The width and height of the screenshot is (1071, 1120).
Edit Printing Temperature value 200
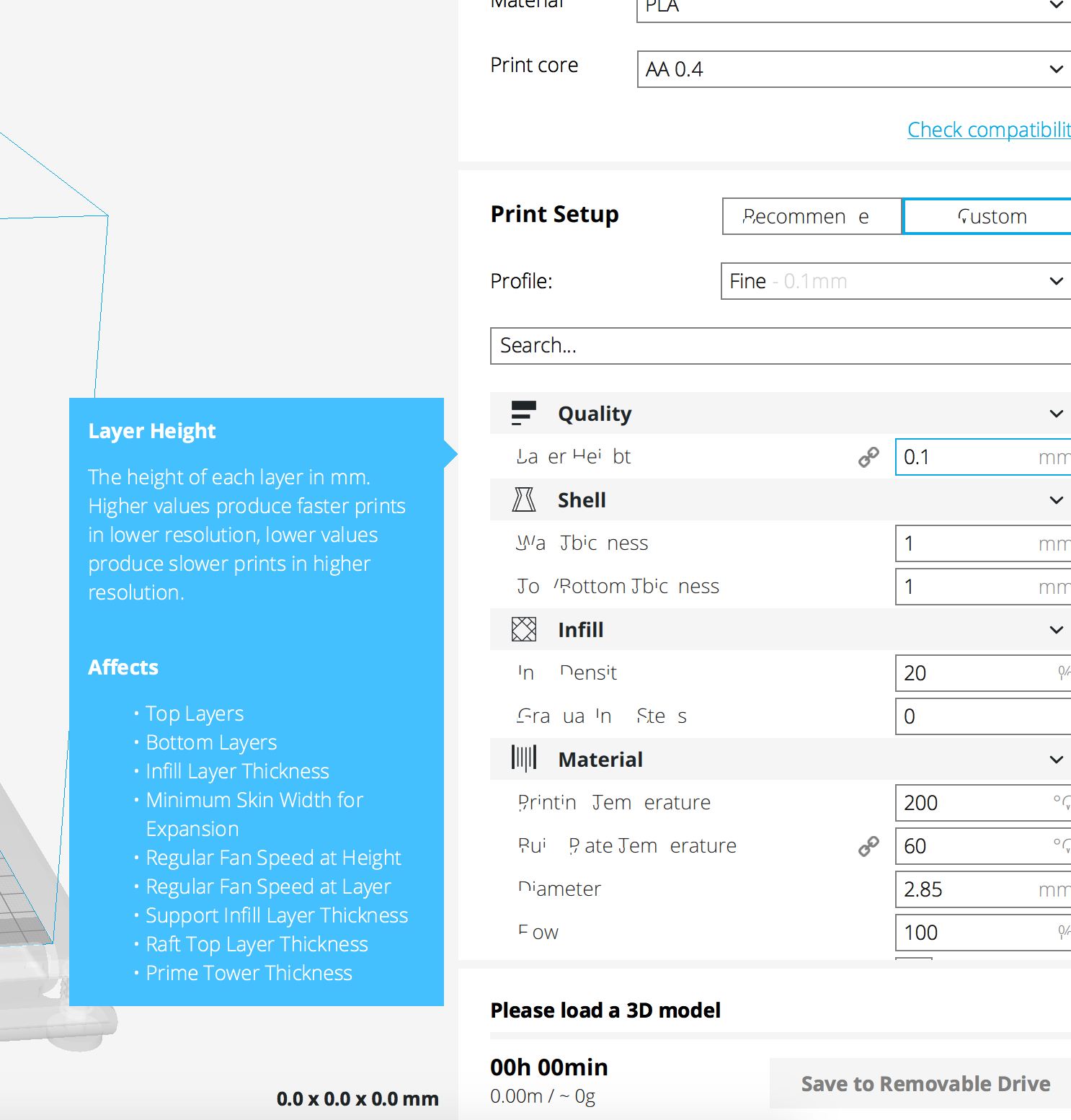pyautogui.click(x=983, y=803)
